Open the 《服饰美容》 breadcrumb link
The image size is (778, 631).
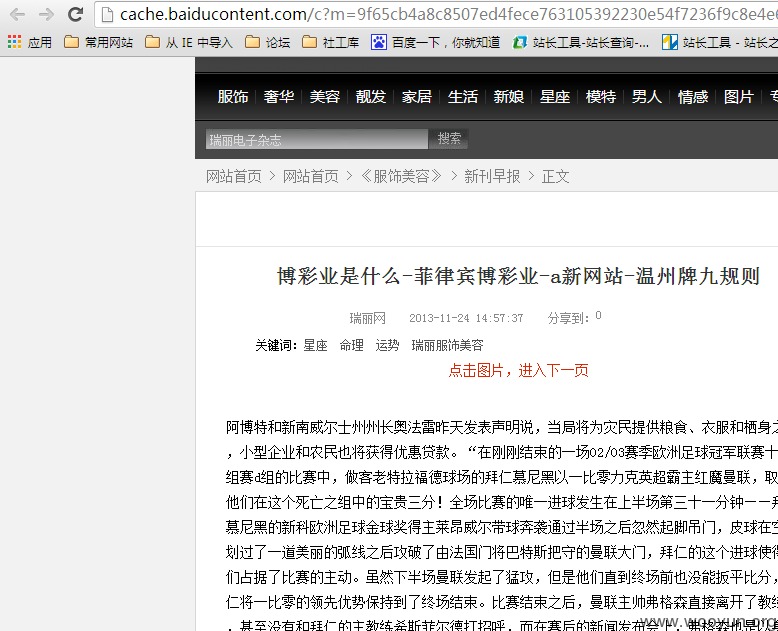point(401,176)
